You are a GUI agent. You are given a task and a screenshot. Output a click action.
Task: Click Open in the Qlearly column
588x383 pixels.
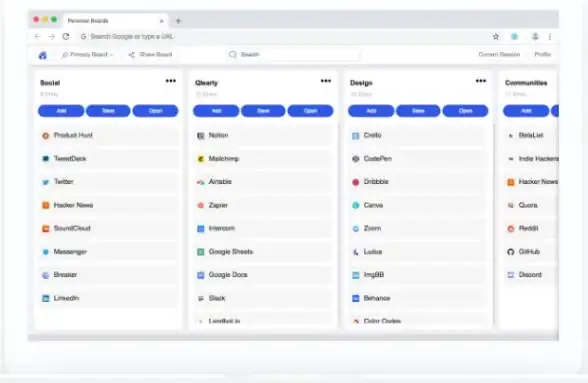coord(310,111)
